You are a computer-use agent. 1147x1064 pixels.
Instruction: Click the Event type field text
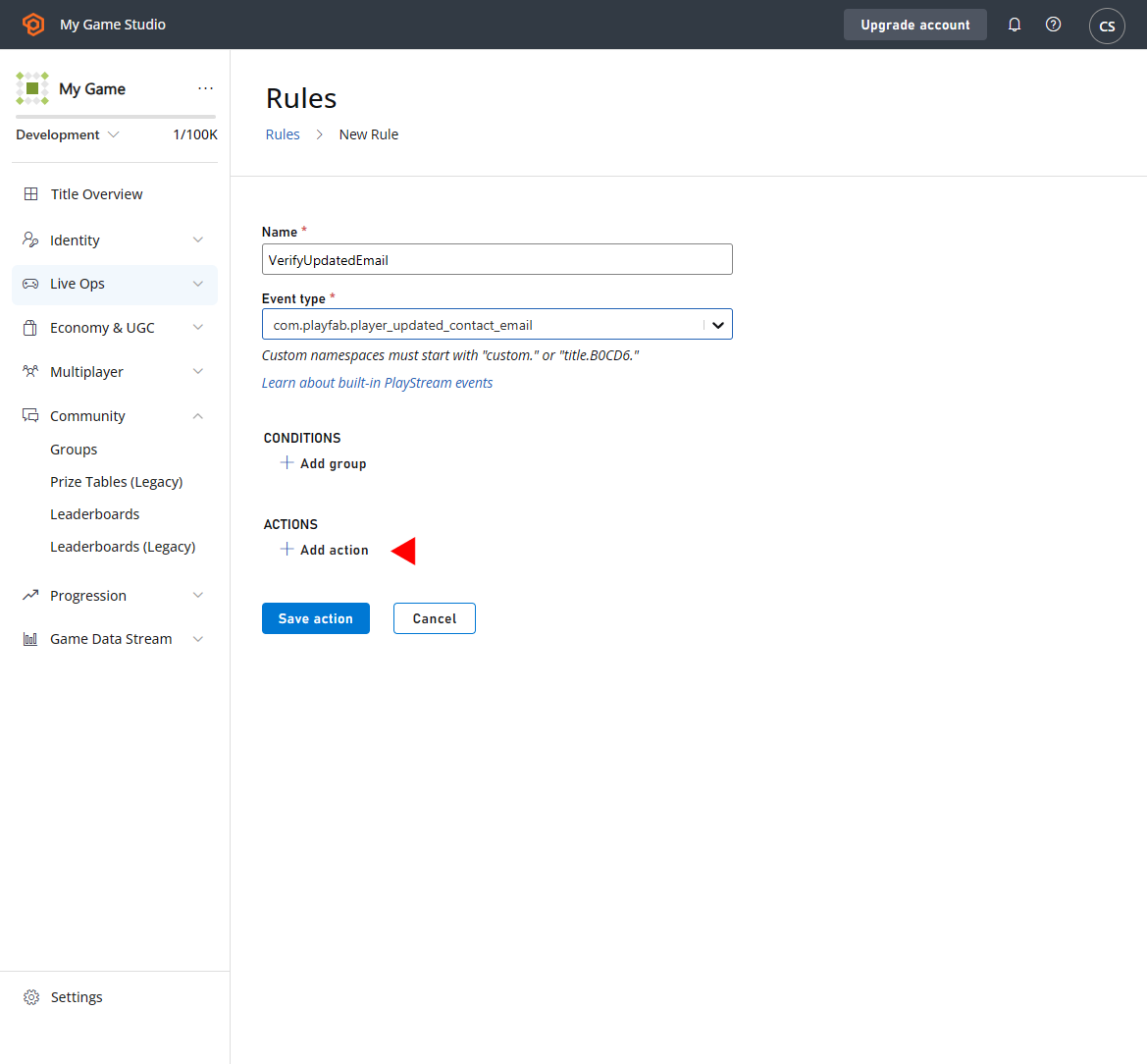(402, 325)
